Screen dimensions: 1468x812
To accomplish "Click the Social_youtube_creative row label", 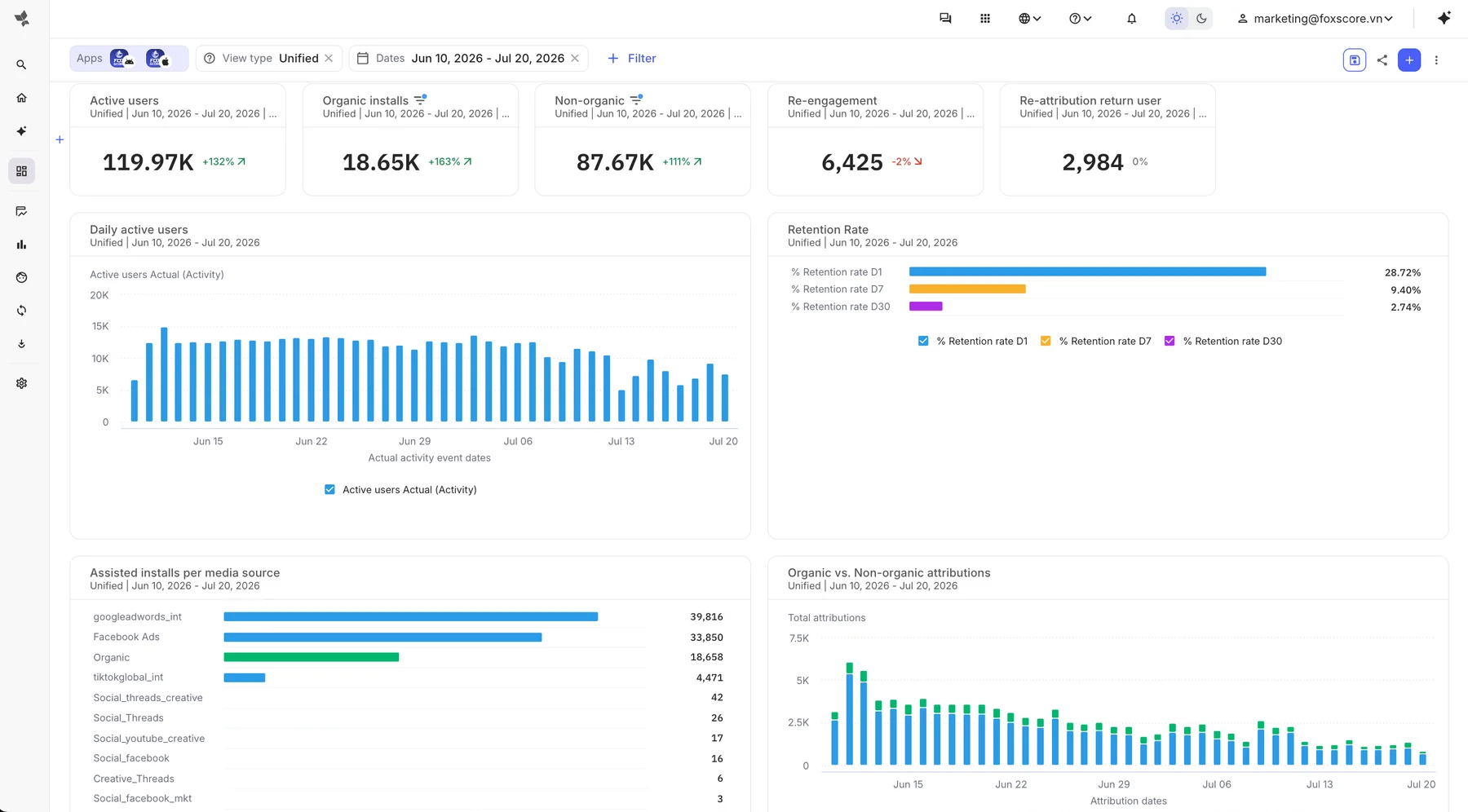I will pyautogui.click(x=148, y=738).
